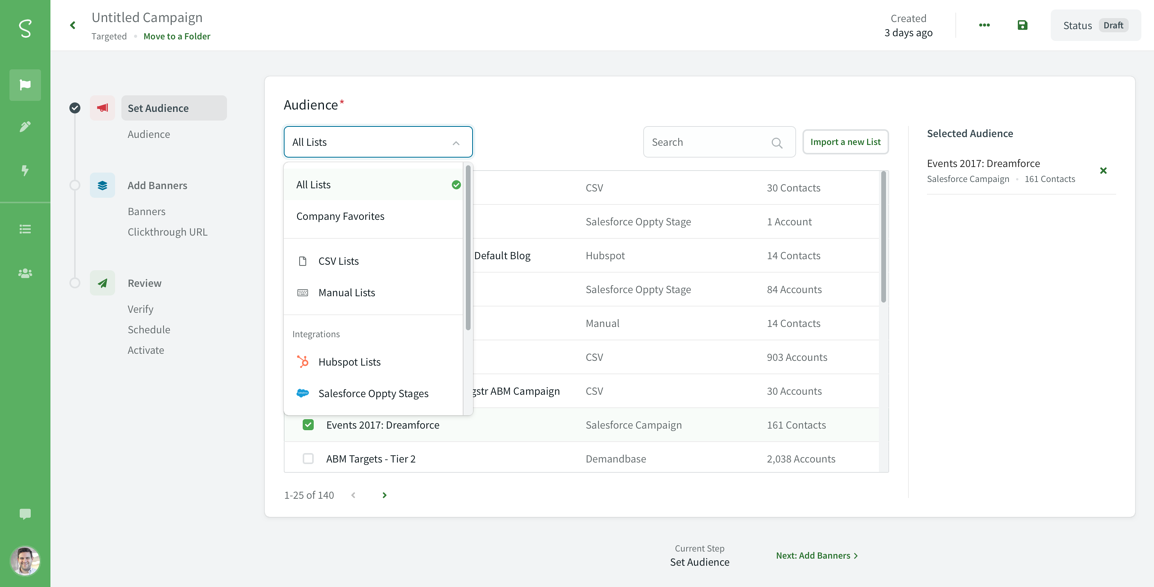Viewport: 1154px width, 587px height.
Task: Save campaign with the floppy disk icon
Action: click(1022, 25)
